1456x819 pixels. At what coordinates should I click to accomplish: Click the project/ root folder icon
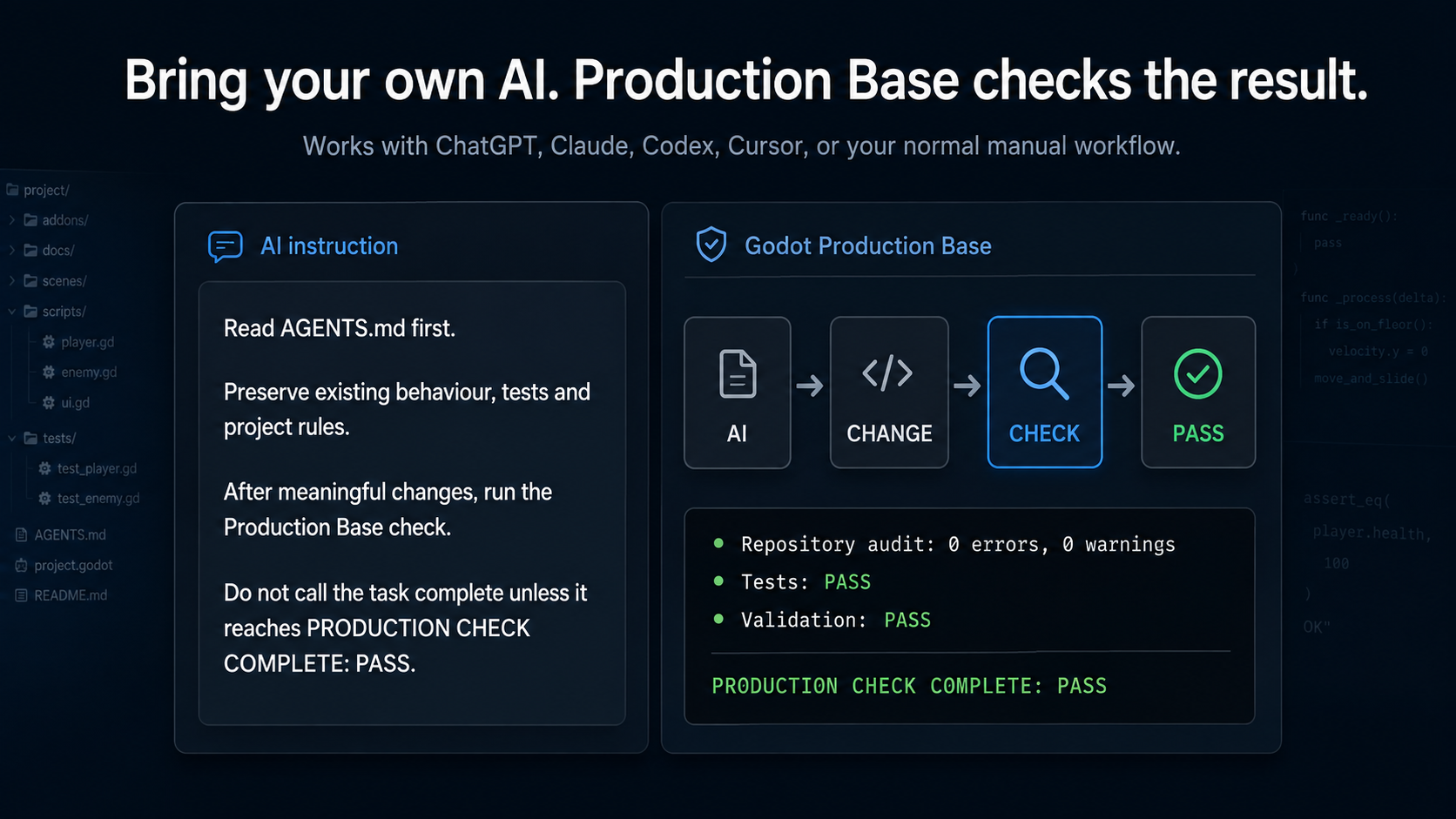click(x=12, y=190)
